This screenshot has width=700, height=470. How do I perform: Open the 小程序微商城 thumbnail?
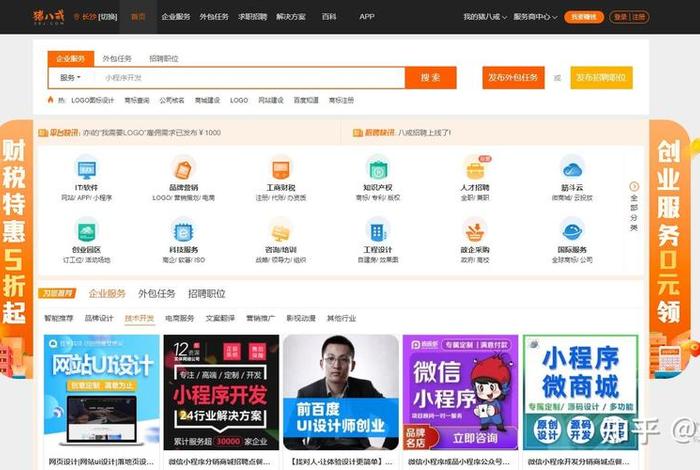click(x=580, y=392)
